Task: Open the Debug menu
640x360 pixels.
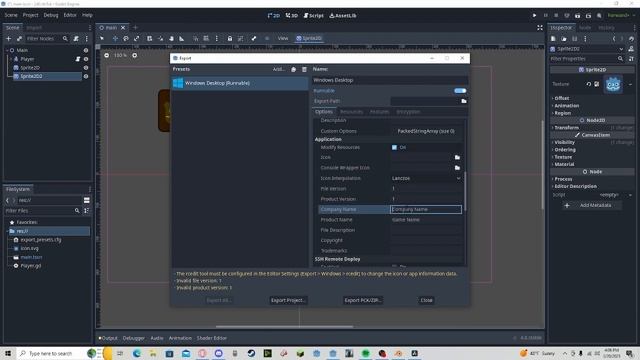Action: pyautogui.click(x=51, y=15)
